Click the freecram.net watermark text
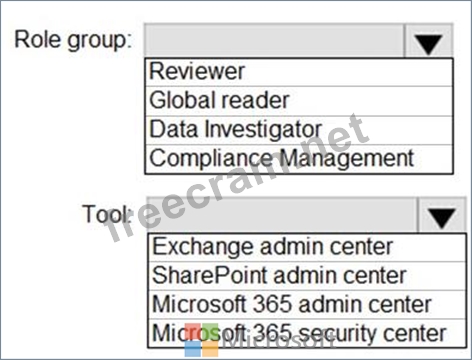This screenshot has width=472, height=360. 237,178
